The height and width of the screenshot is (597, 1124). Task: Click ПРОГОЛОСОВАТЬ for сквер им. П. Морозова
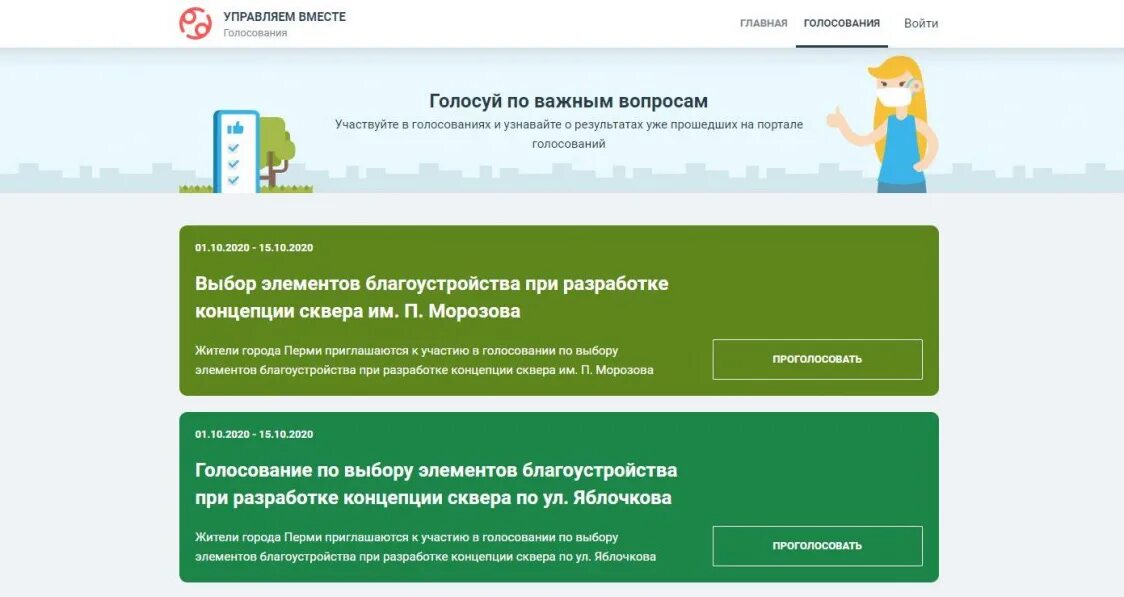point(817,359)
